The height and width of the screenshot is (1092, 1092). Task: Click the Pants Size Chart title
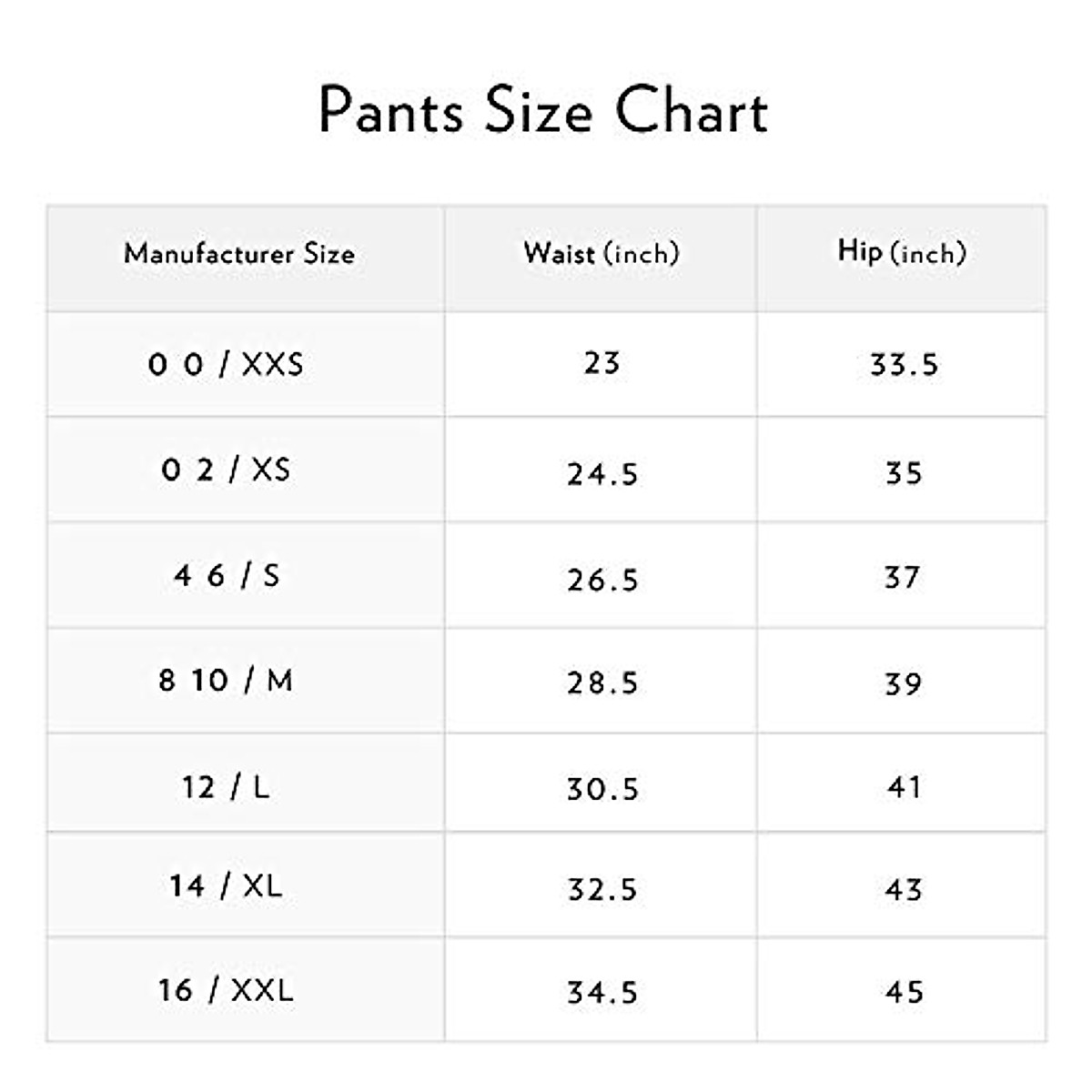point(543,111)
